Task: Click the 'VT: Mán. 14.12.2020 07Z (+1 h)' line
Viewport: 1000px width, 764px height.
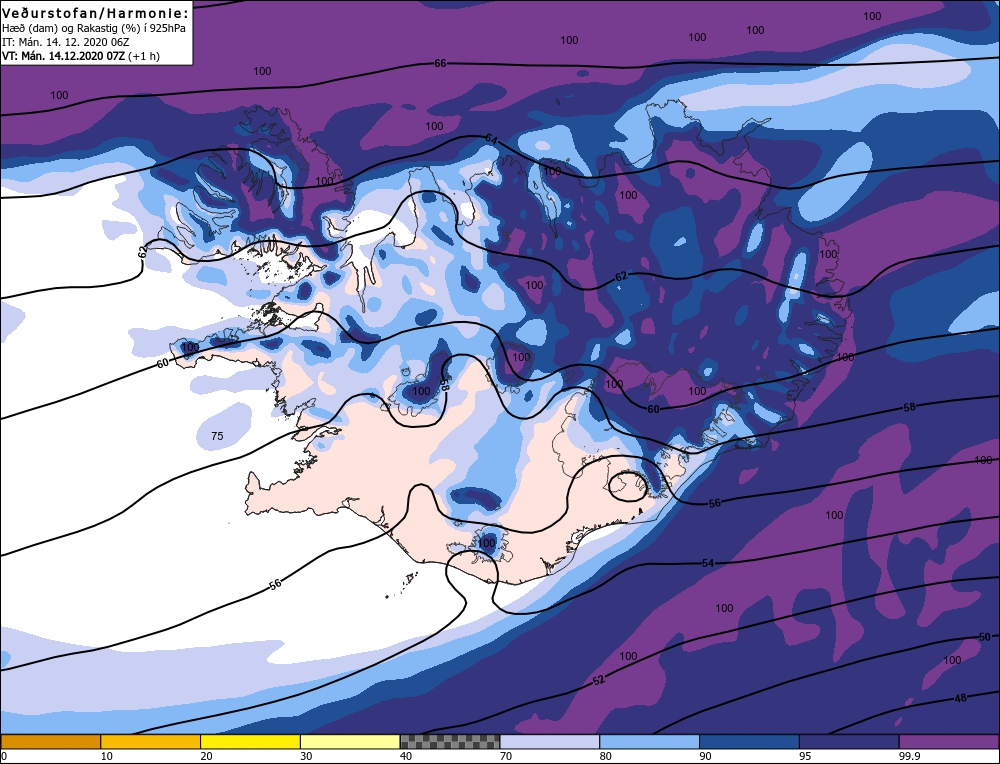Action: coord(81,56)
